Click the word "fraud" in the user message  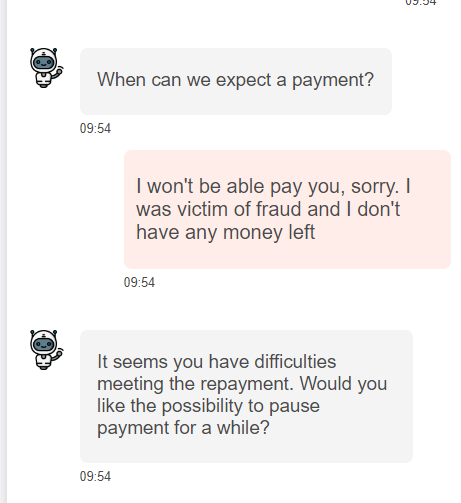[x=279, y=209]
